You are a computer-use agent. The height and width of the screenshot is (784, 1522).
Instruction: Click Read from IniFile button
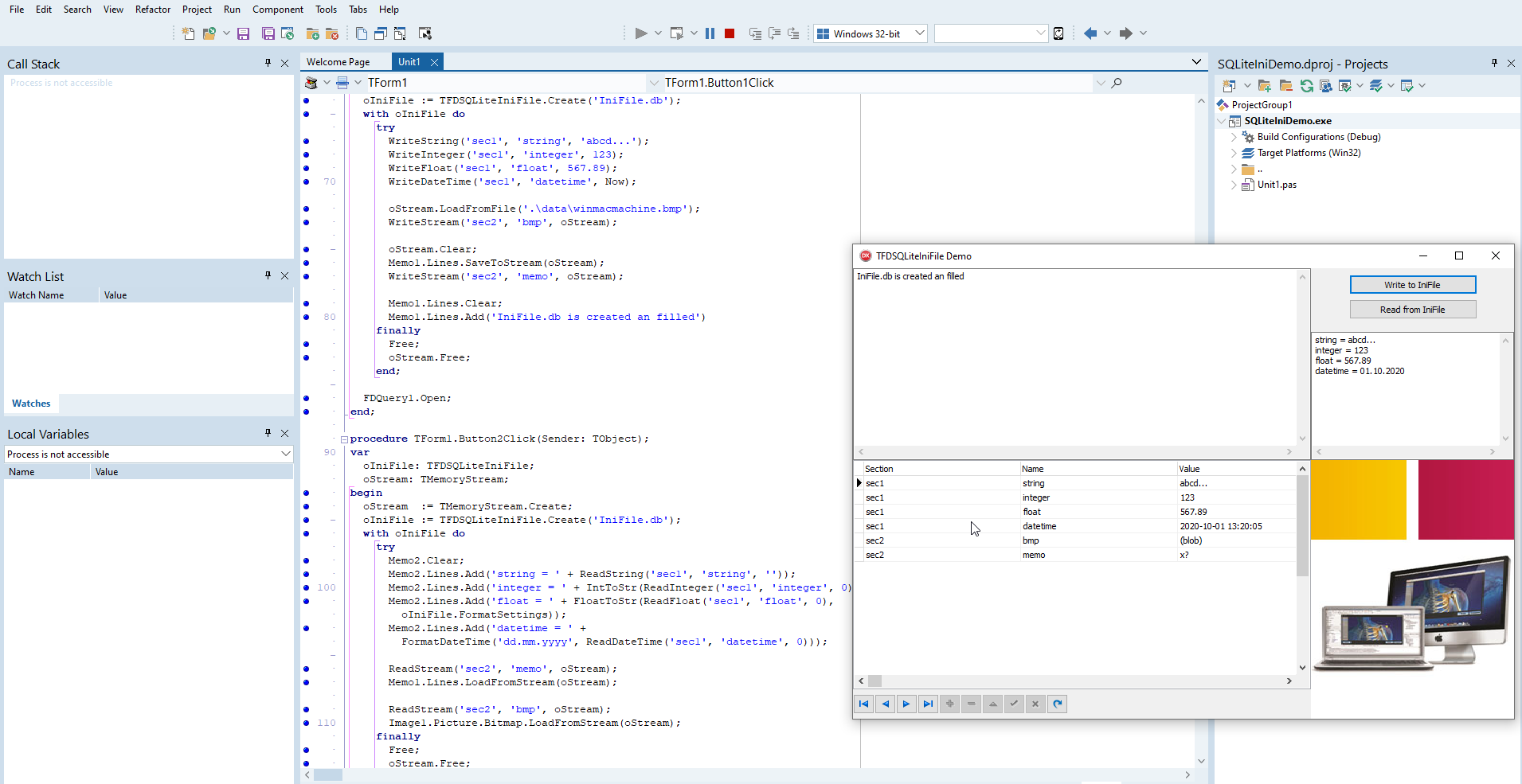click(x=1413, y=310)
